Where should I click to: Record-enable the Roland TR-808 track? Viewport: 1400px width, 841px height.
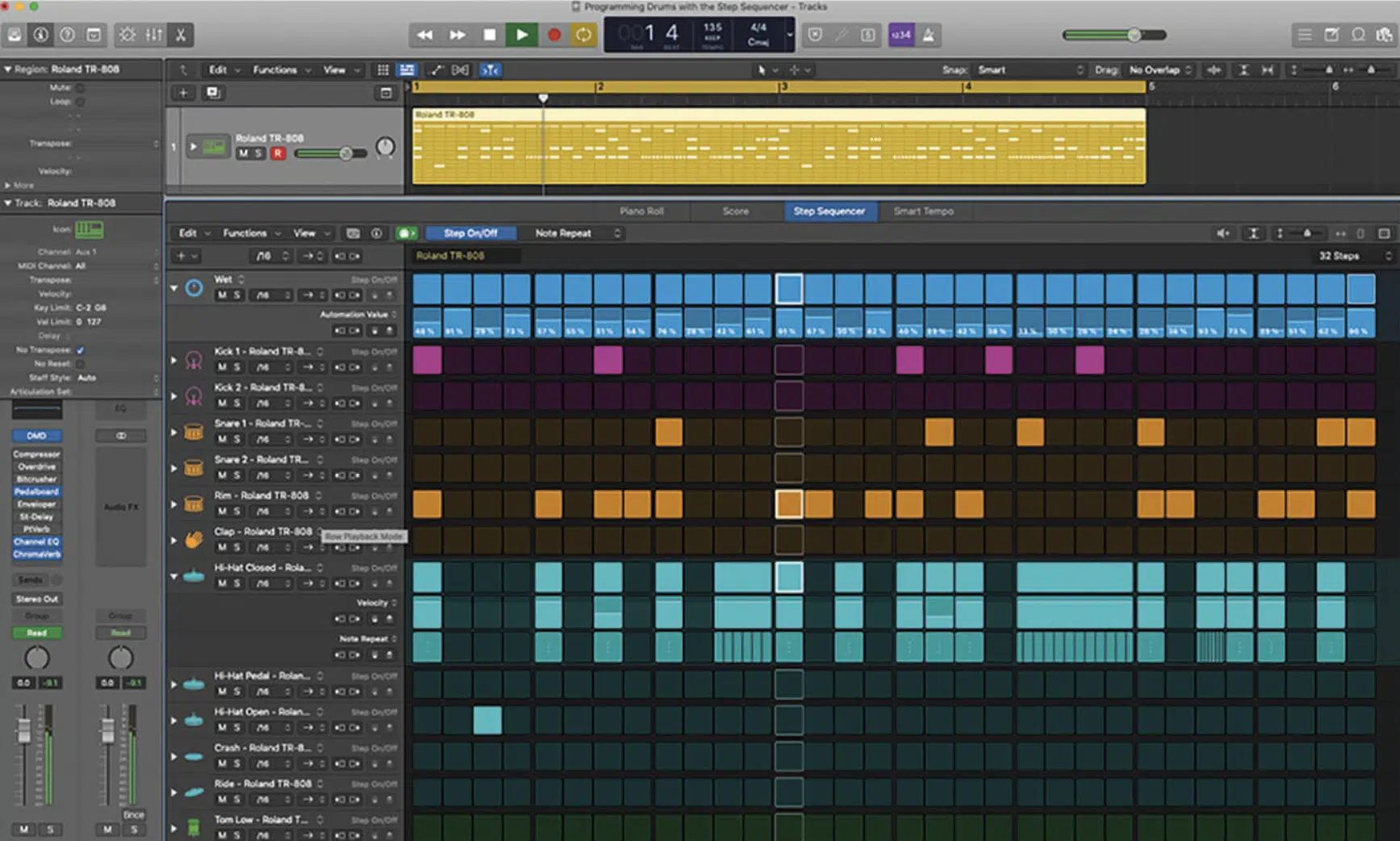click(x=278, y=153)
